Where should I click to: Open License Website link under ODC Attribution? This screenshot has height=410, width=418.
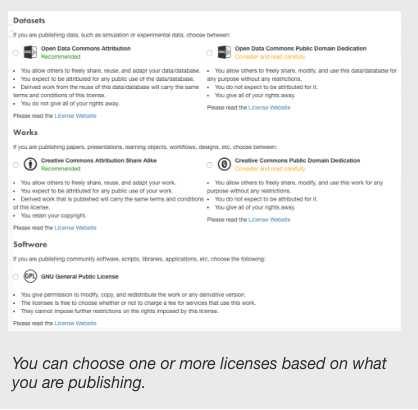tap(75, 116)
